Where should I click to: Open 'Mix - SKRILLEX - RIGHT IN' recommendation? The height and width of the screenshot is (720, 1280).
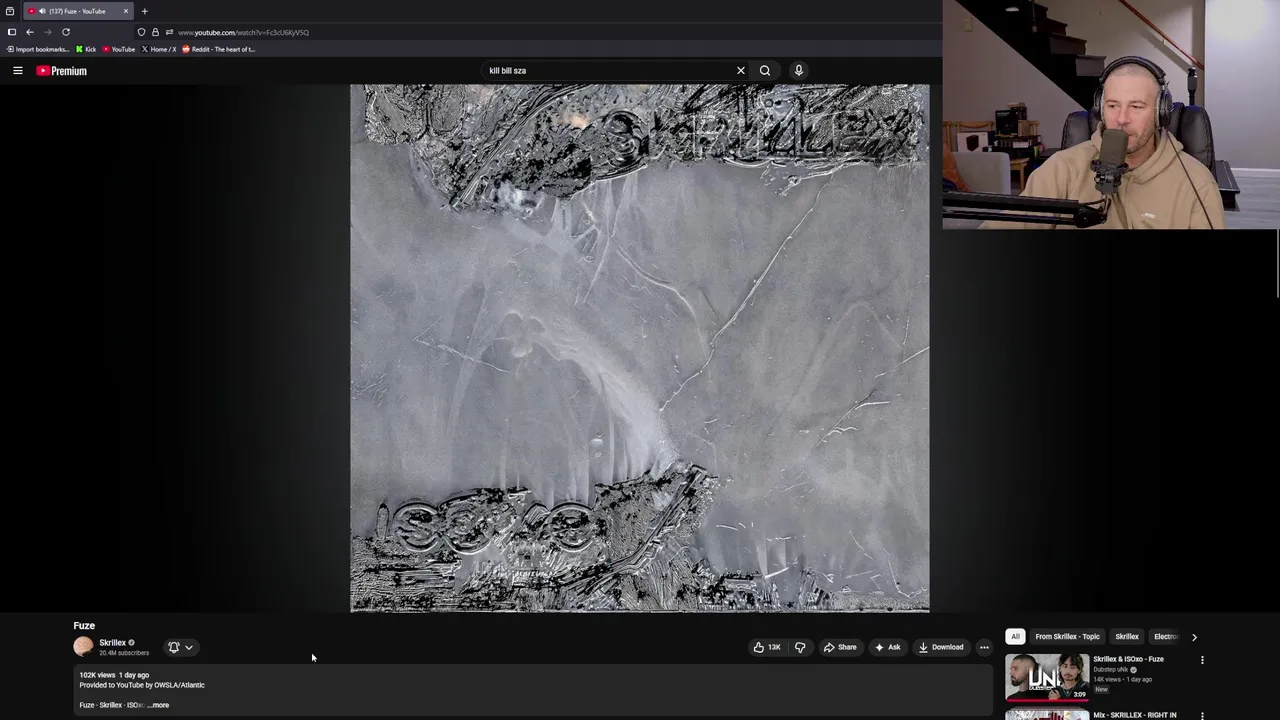[x=1134, y=715]
